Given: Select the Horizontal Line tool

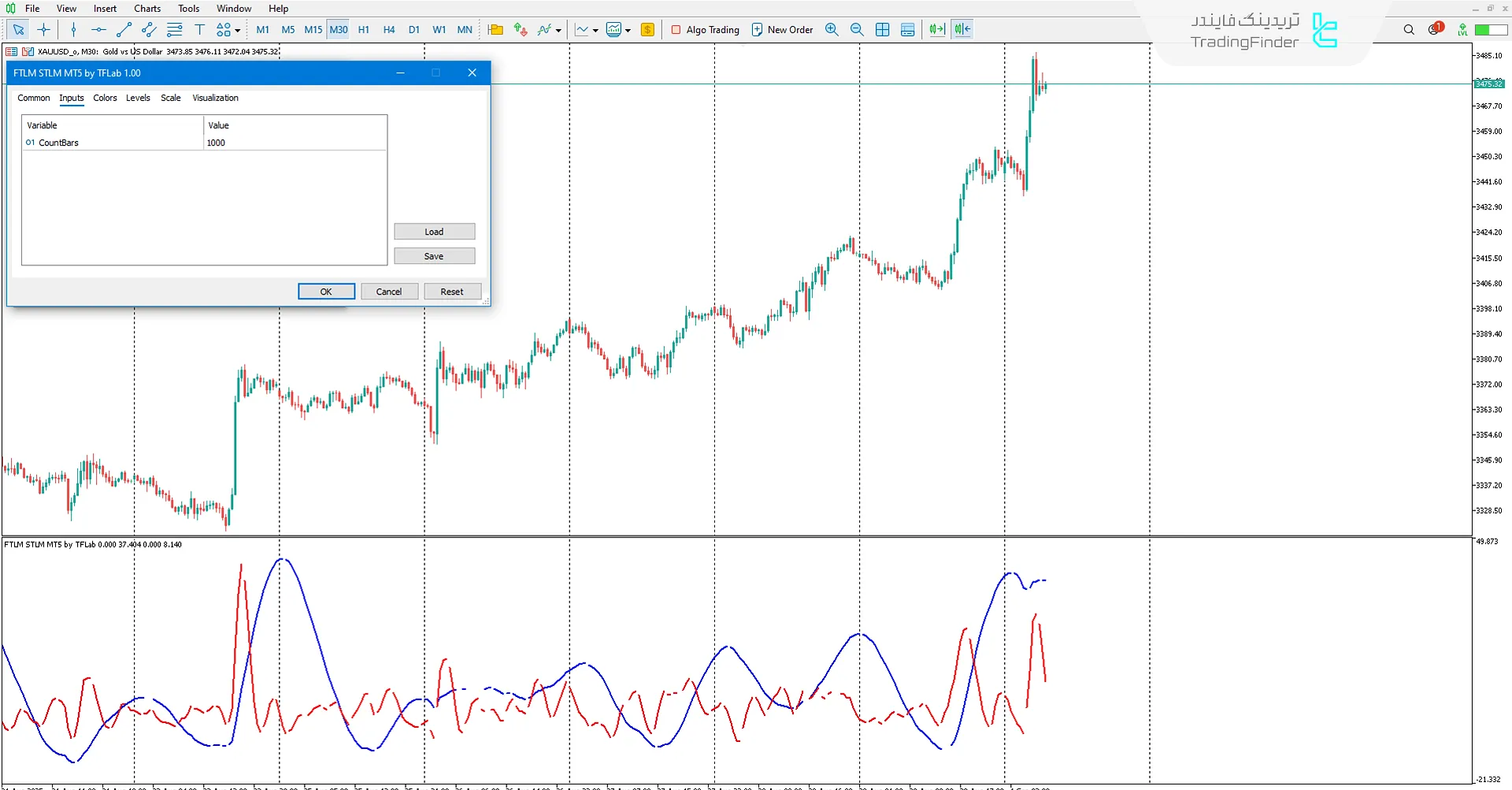Looking at the screenshot, I should tap(98, 29).
